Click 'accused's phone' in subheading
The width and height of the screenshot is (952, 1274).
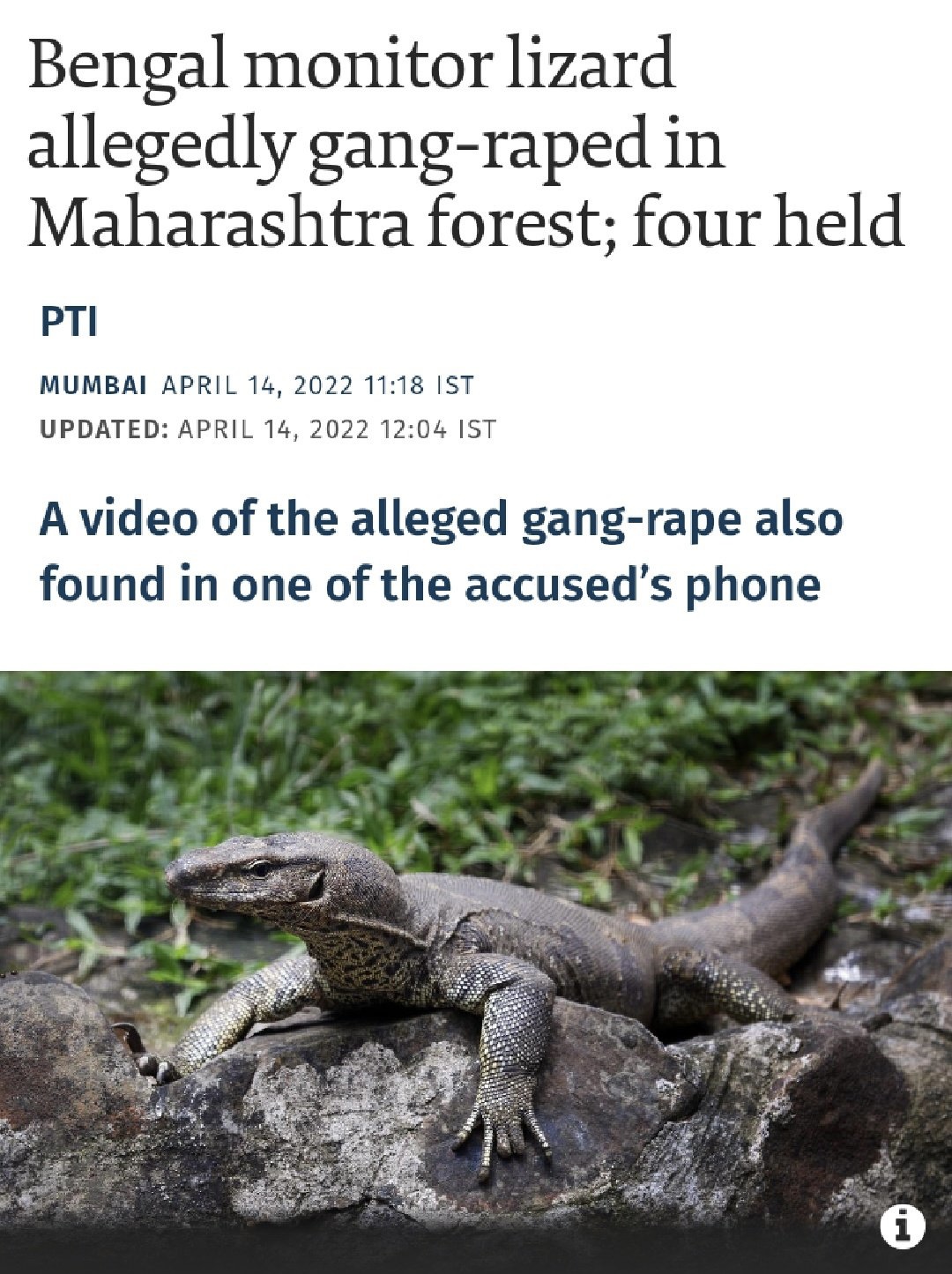[x=642, y=585]
